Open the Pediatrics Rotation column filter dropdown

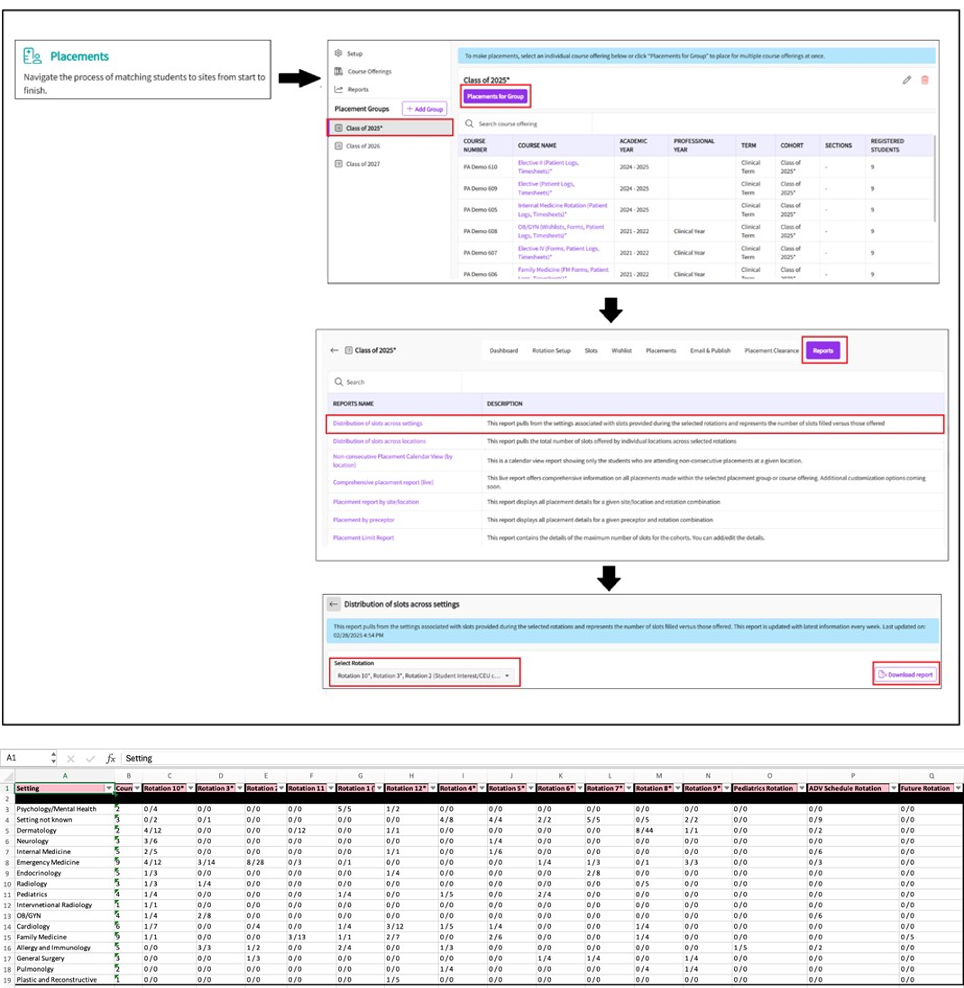tap(798, 789)
